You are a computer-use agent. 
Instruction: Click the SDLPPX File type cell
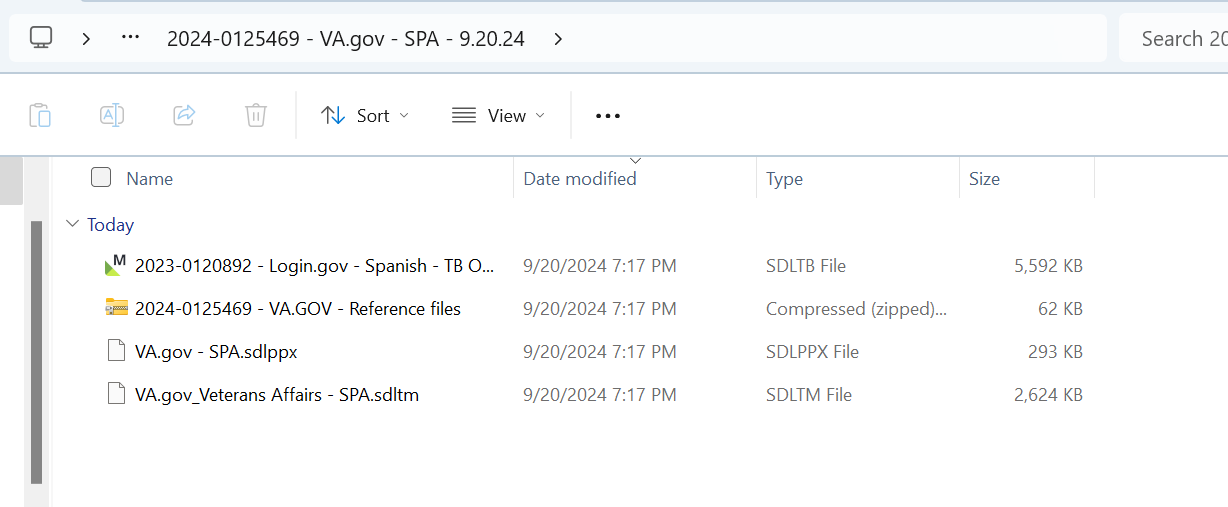(812, 352)
